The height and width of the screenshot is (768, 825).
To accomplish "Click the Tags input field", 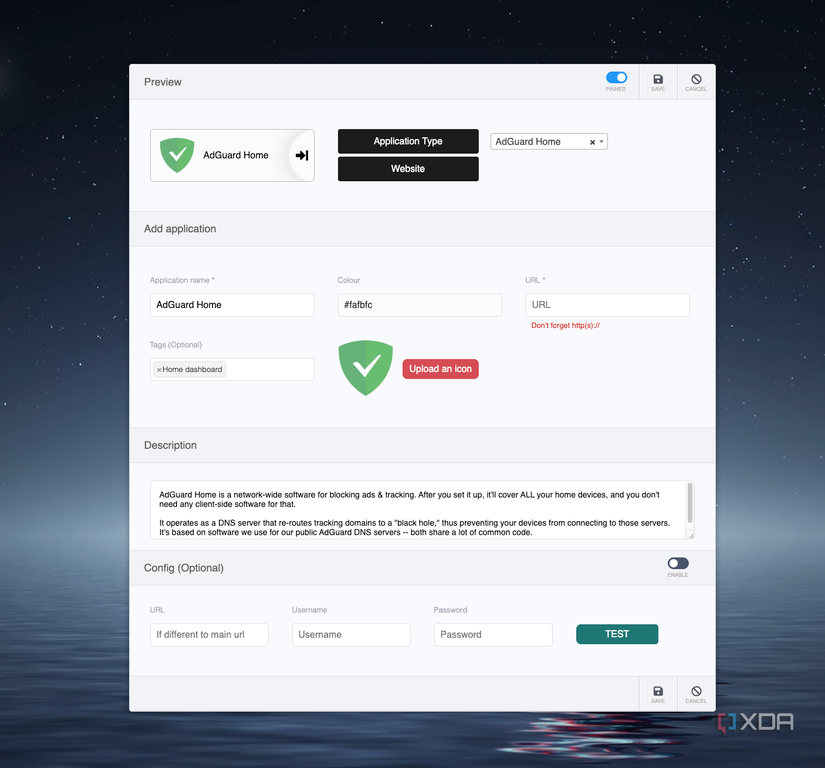I will point(232,369).
